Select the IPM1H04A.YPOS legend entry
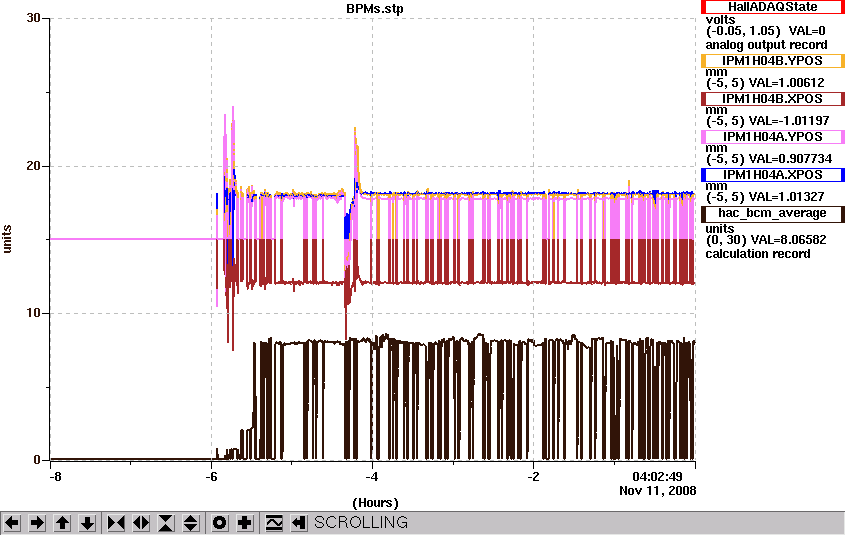Viewport: 845px width, 535px height. pos(772,137)
